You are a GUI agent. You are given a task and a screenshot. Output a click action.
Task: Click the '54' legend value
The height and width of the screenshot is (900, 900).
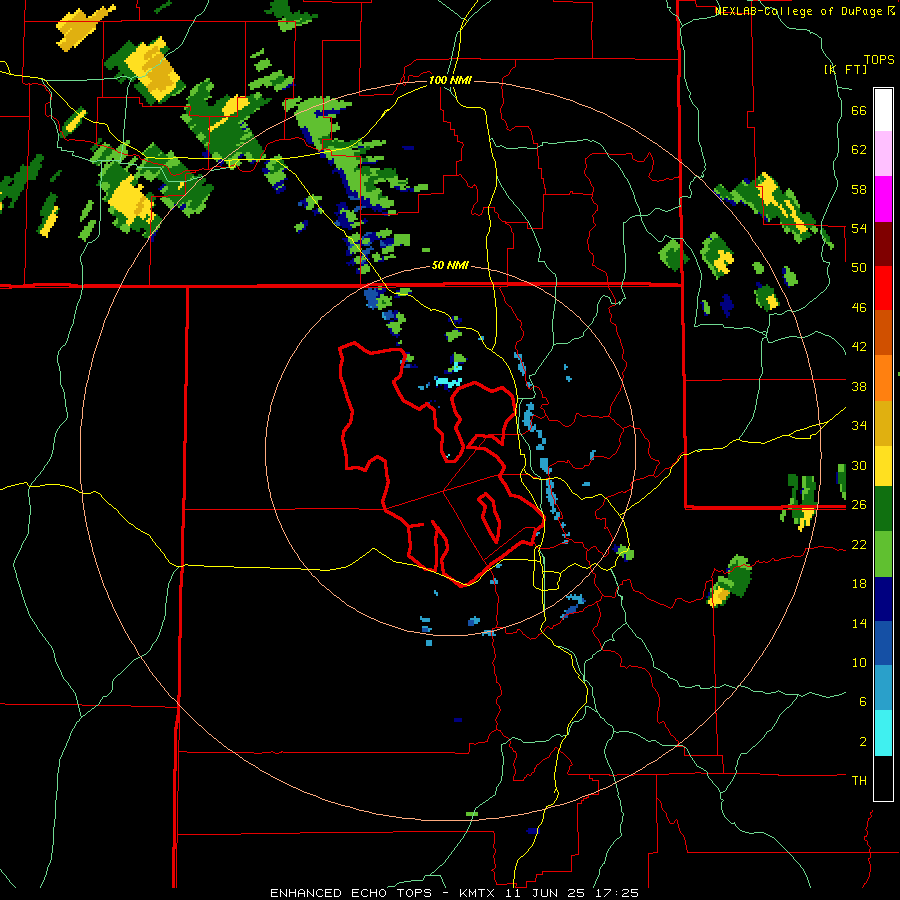(x=859, y=228)
